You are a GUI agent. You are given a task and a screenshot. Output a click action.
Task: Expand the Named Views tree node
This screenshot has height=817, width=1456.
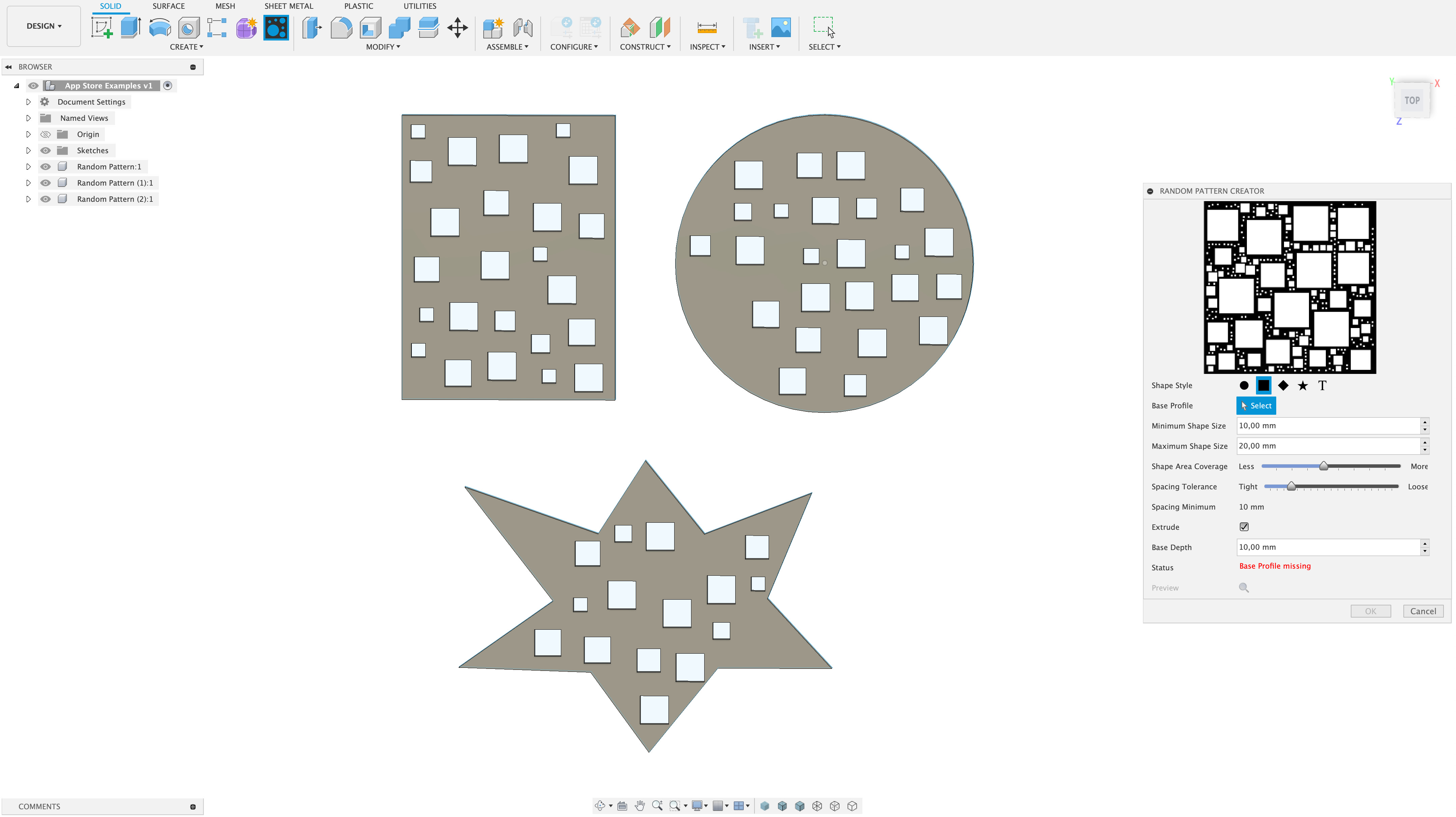(28, 118)
